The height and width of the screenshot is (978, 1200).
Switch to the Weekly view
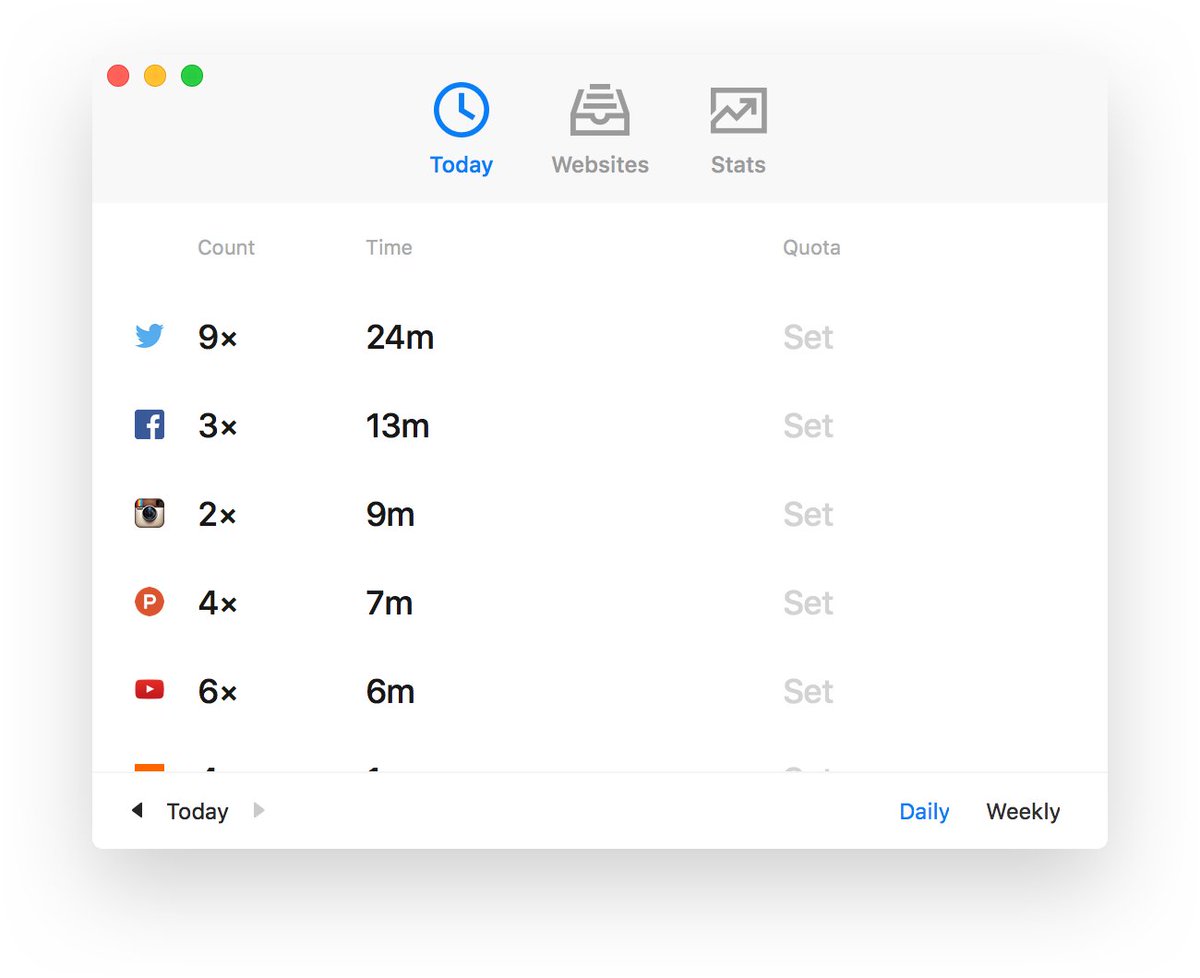pos(1022,811)
